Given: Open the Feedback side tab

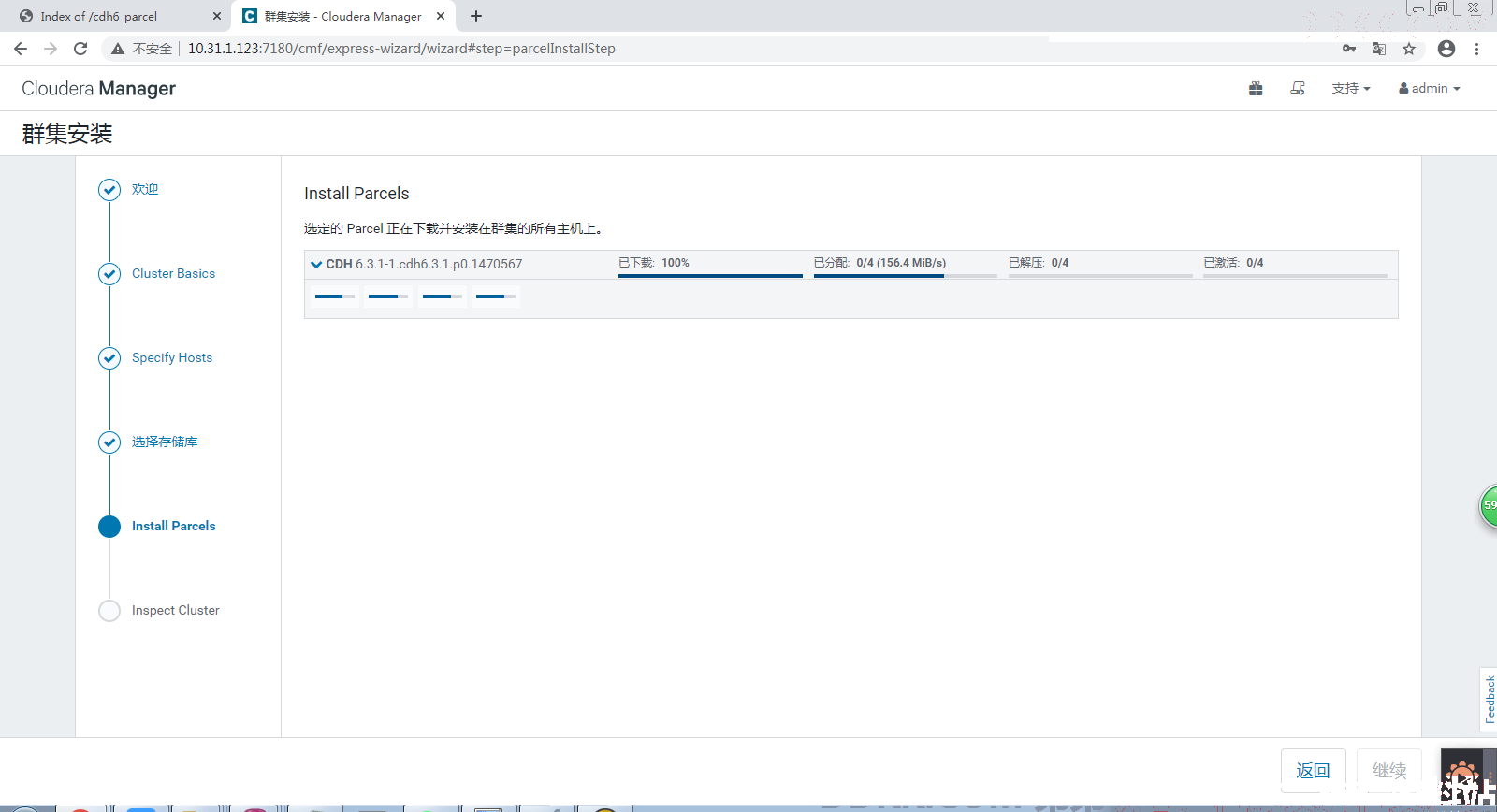Looking at the screenshot, I should click(1489, 699).
